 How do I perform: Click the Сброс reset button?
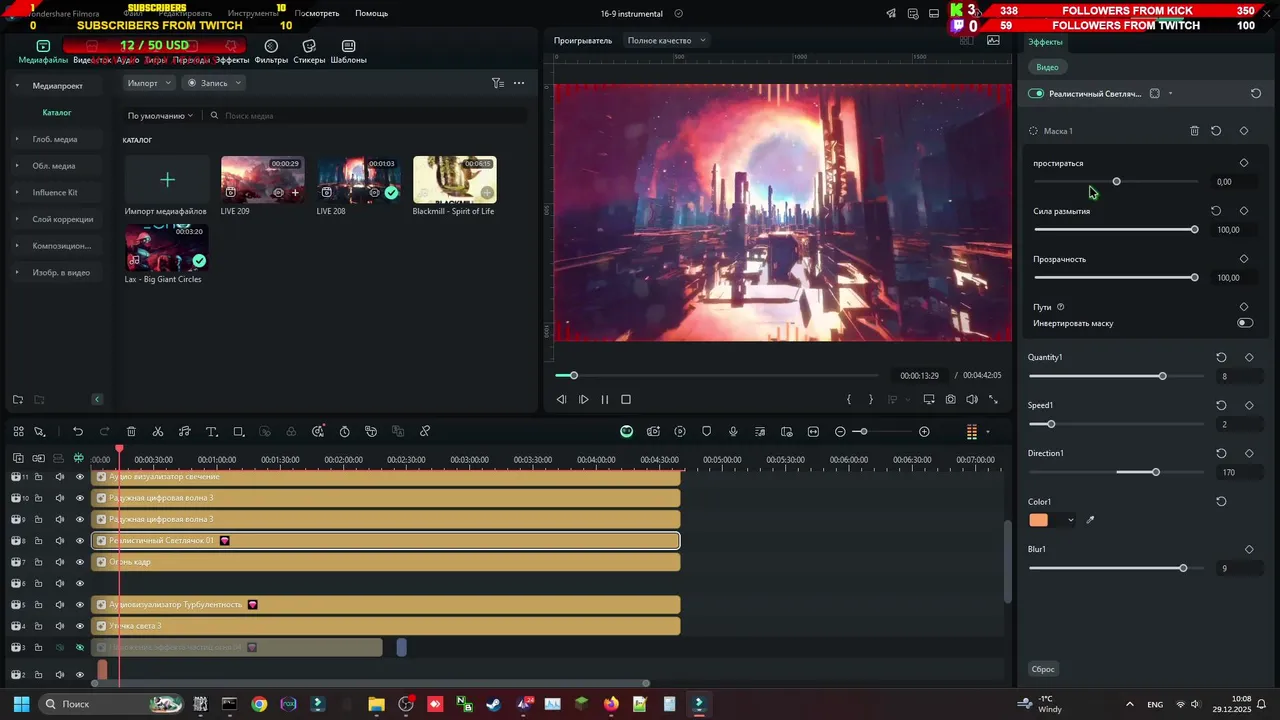pyautogui.click(x=1043, y=669)
